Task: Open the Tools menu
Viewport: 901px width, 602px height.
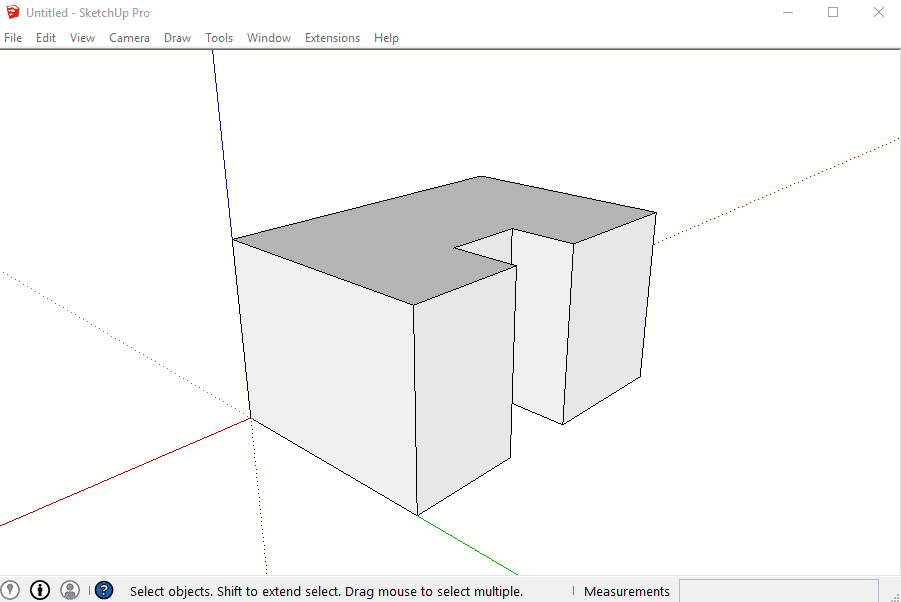Action: [219, 38]
